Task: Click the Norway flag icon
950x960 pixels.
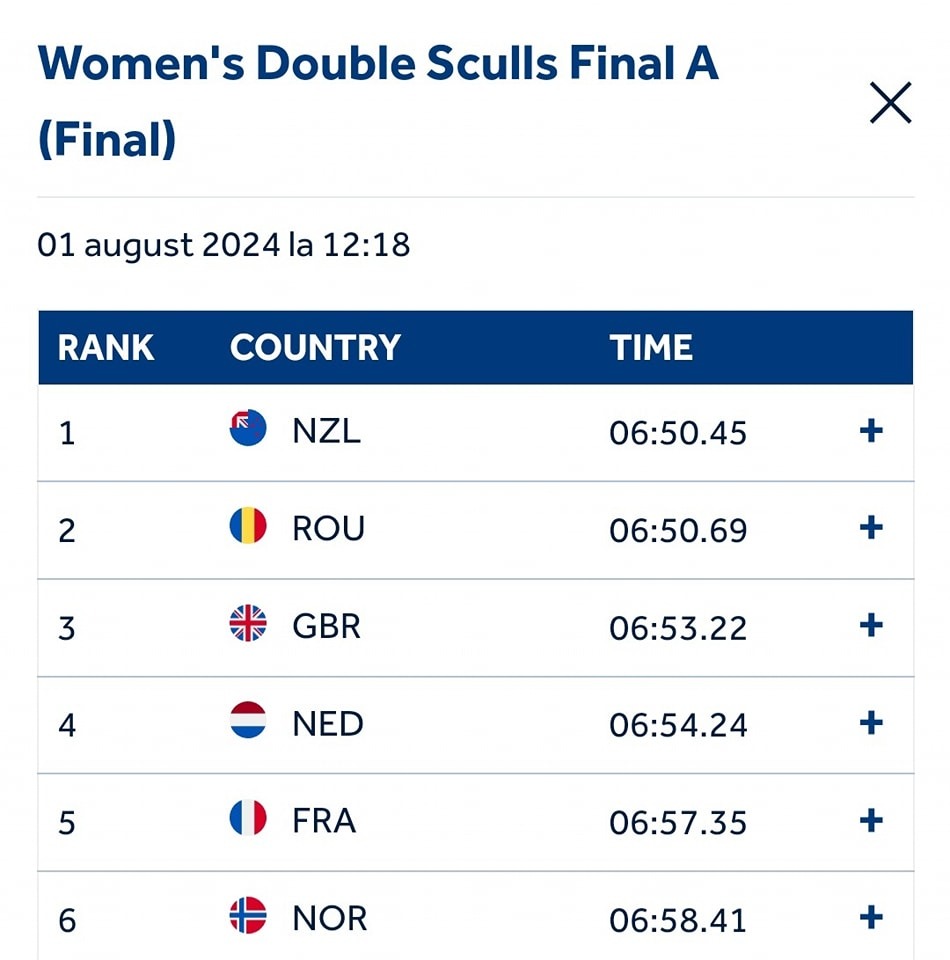Action: (248, 915)
